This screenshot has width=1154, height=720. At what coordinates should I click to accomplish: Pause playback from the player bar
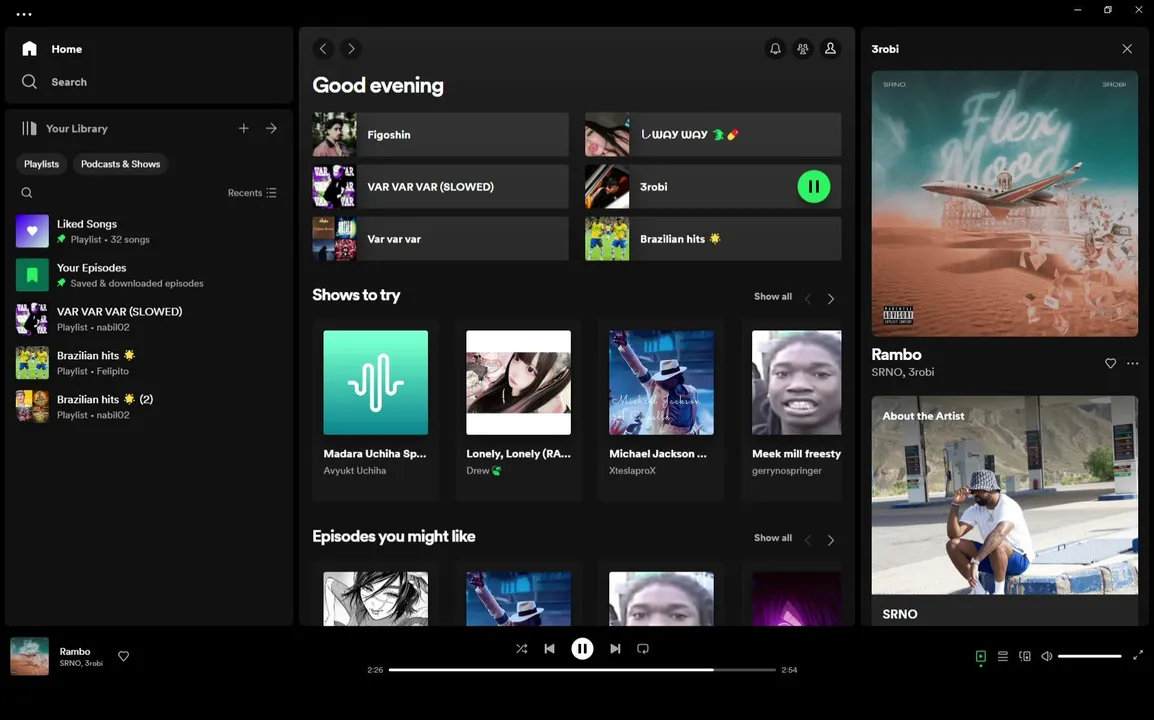click(x=582, y=649)
